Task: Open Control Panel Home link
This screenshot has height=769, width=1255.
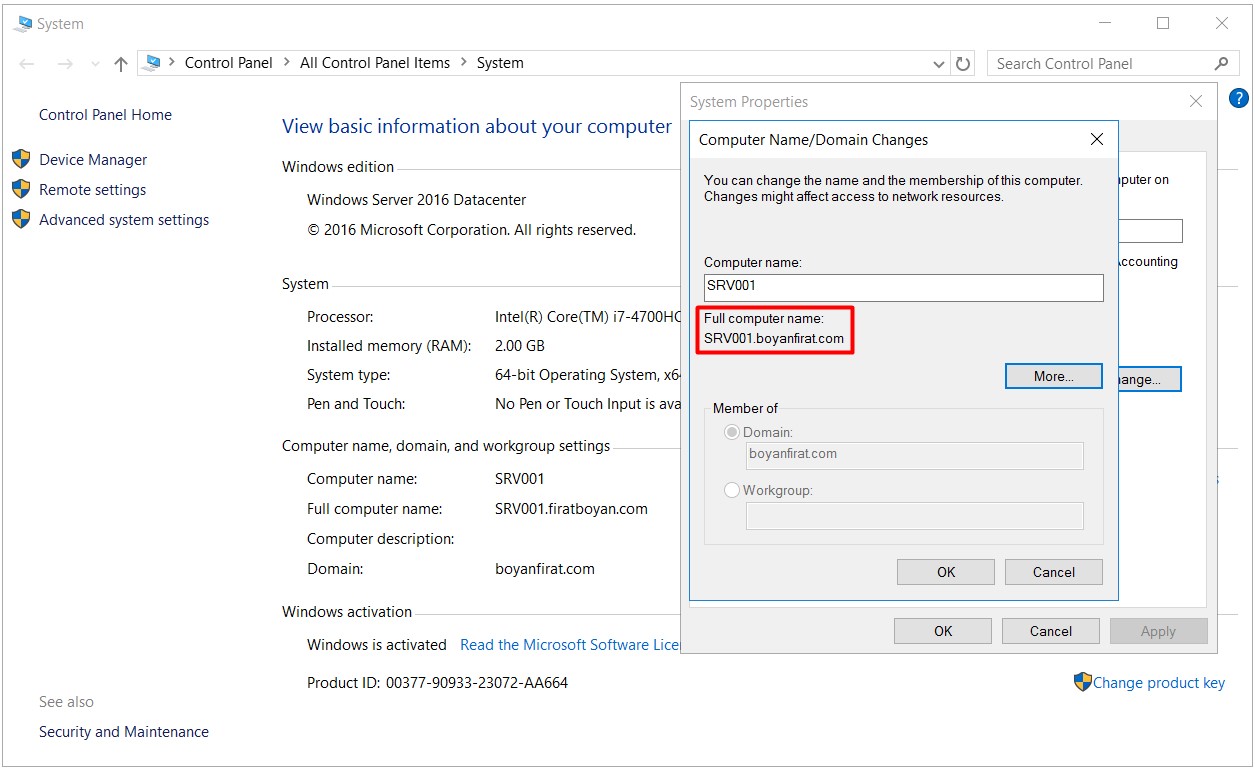Action: (105, 115)
